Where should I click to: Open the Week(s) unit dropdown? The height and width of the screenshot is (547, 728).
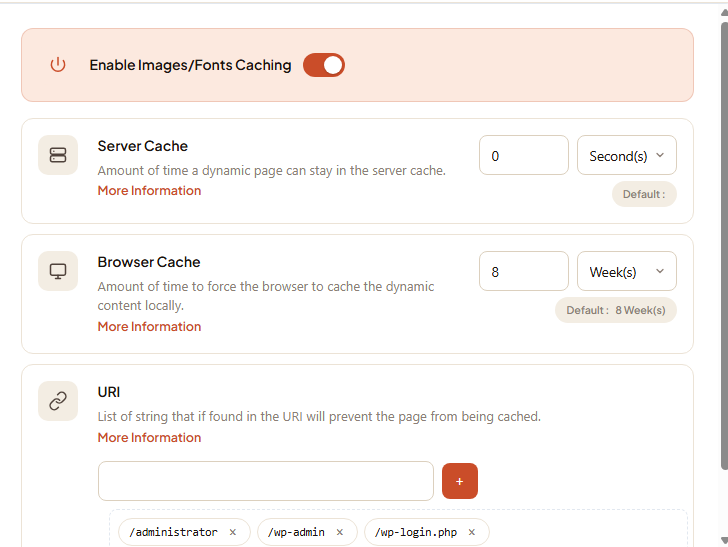(x=627, y=271)
